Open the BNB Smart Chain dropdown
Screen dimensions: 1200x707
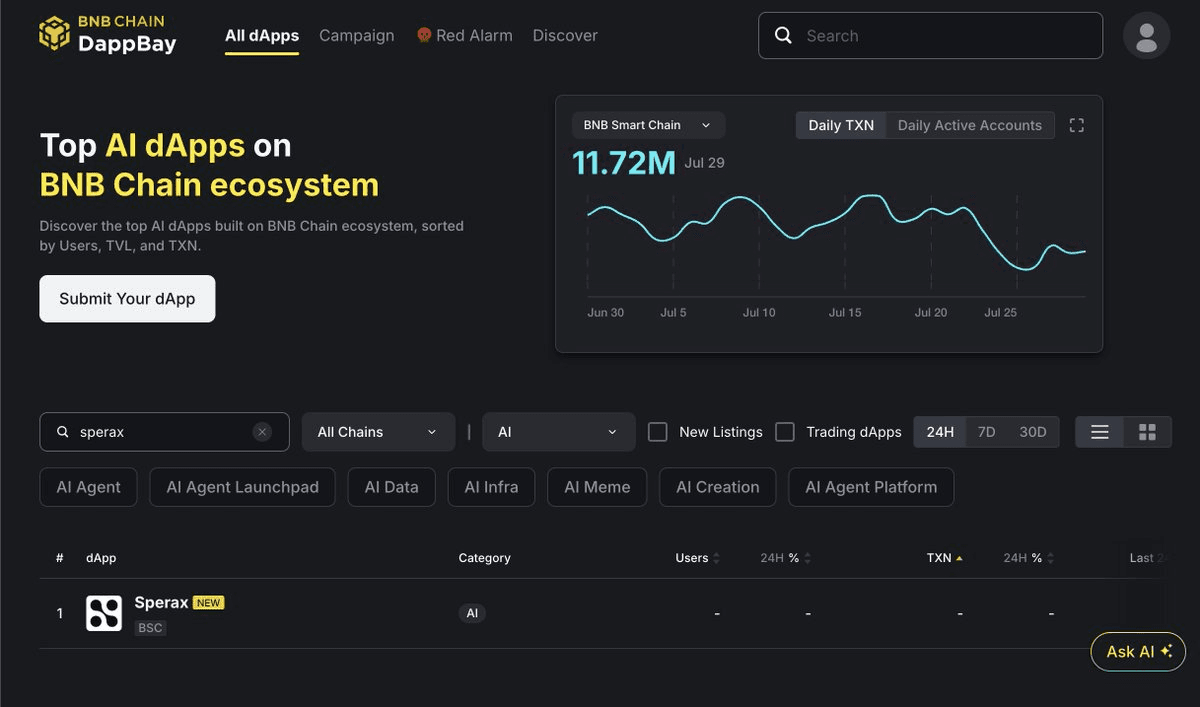click(648, 125)
